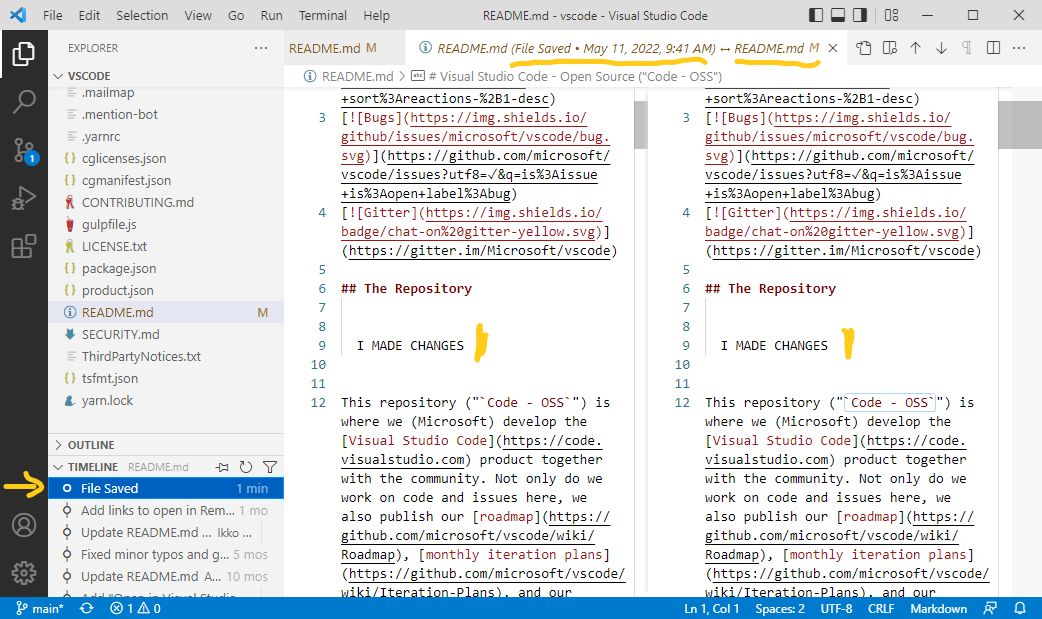The width and height of the screenshot is (1042, 619).
Task: Show errors and warnings in status bar
Action: tap(135, 608)
